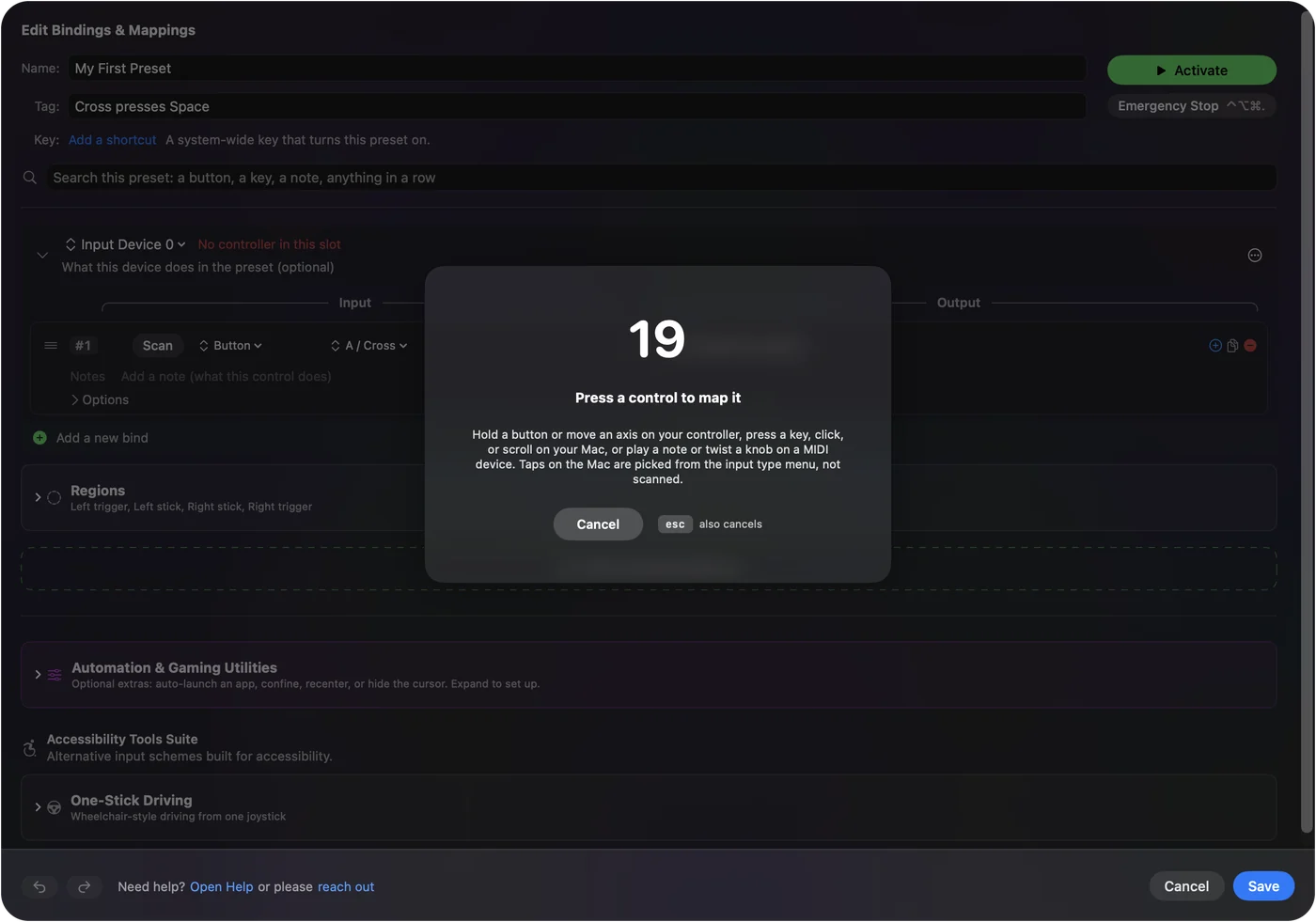Expand the Options disclosure

click(100, 400)
